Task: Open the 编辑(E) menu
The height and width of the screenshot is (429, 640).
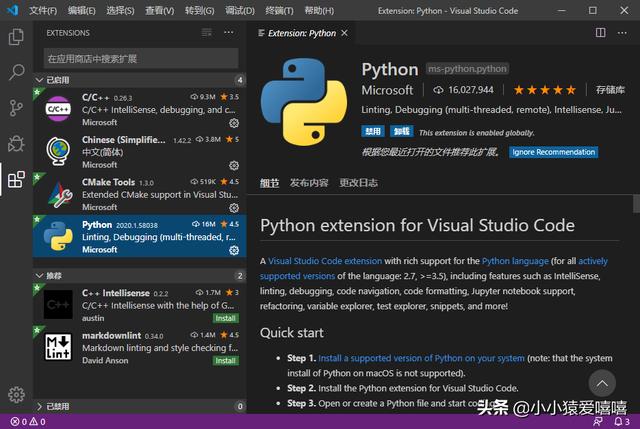Action: click(82, 11)
